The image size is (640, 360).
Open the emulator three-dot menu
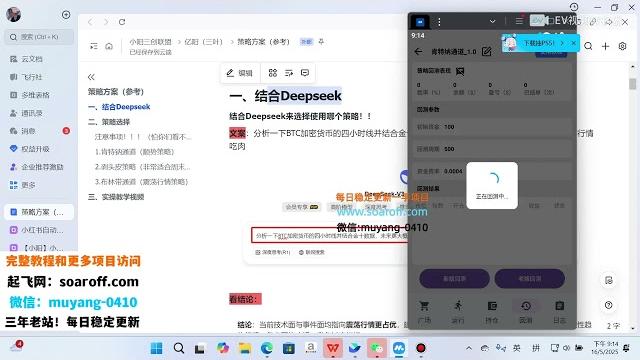click(439, 22)
